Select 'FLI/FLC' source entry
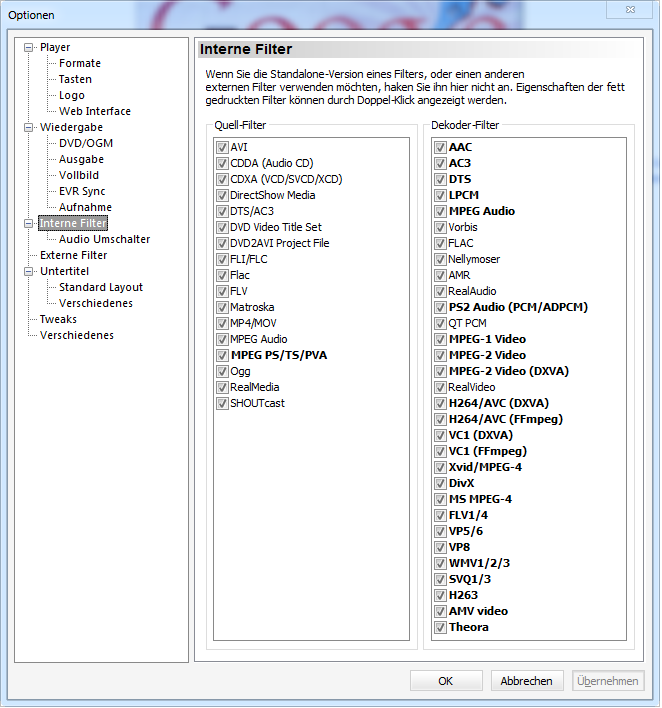 click(x=249, y=259)
